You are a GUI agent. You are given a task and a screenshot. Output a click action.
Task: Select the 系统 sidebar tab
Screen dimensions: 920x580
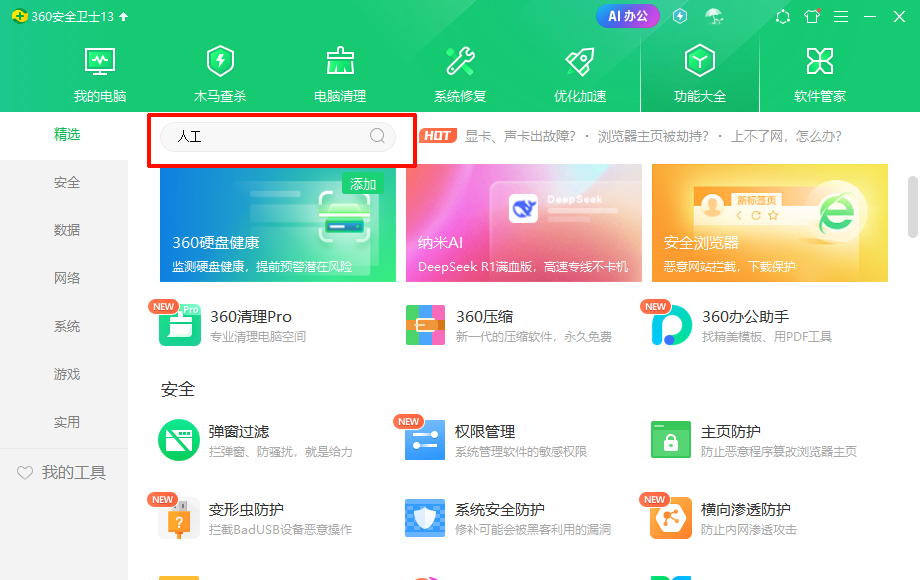pyautogui.click(x=66, y=326)
